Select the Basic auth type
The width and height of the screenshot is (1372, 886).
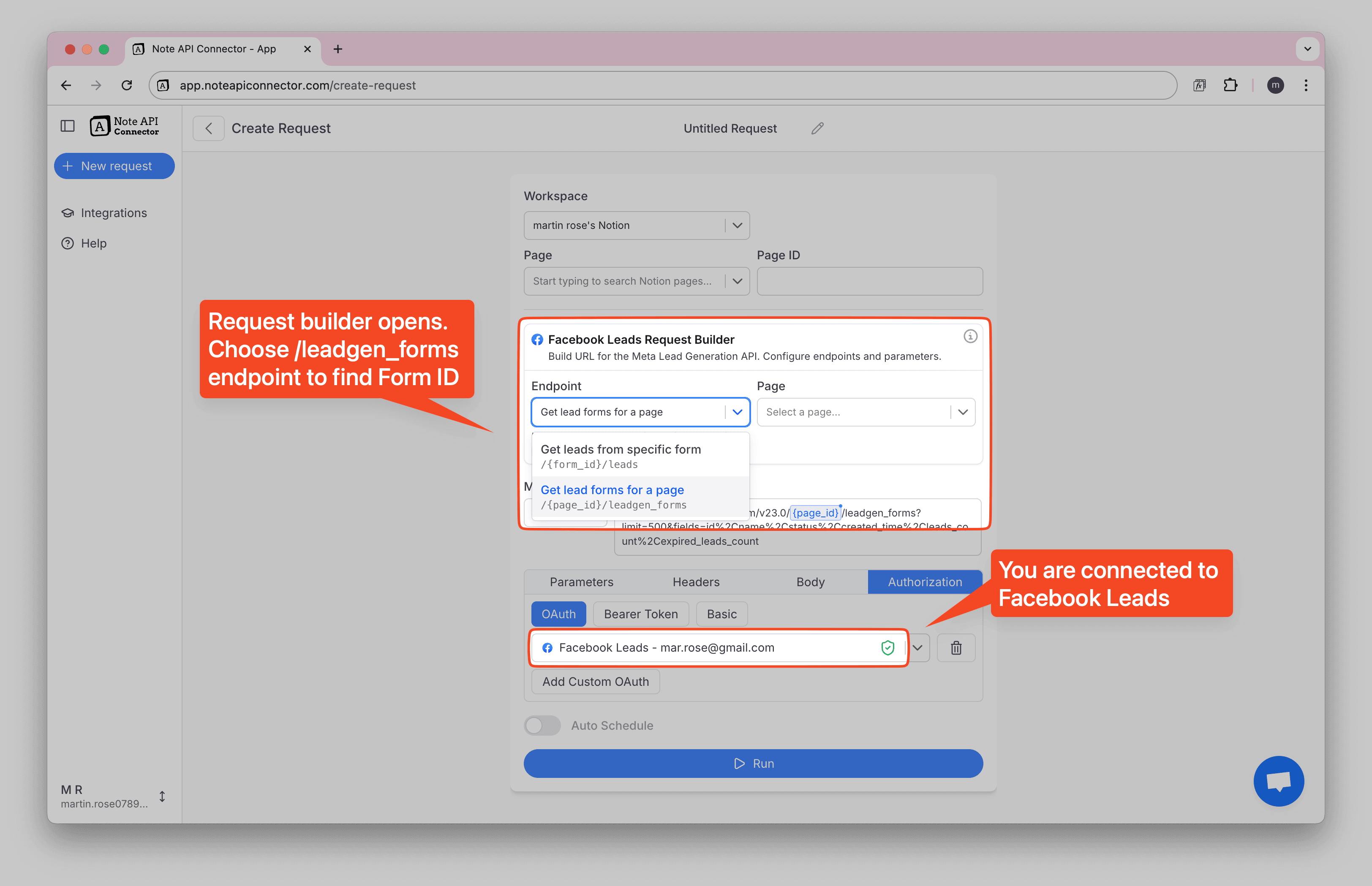(x=721, y=614)
